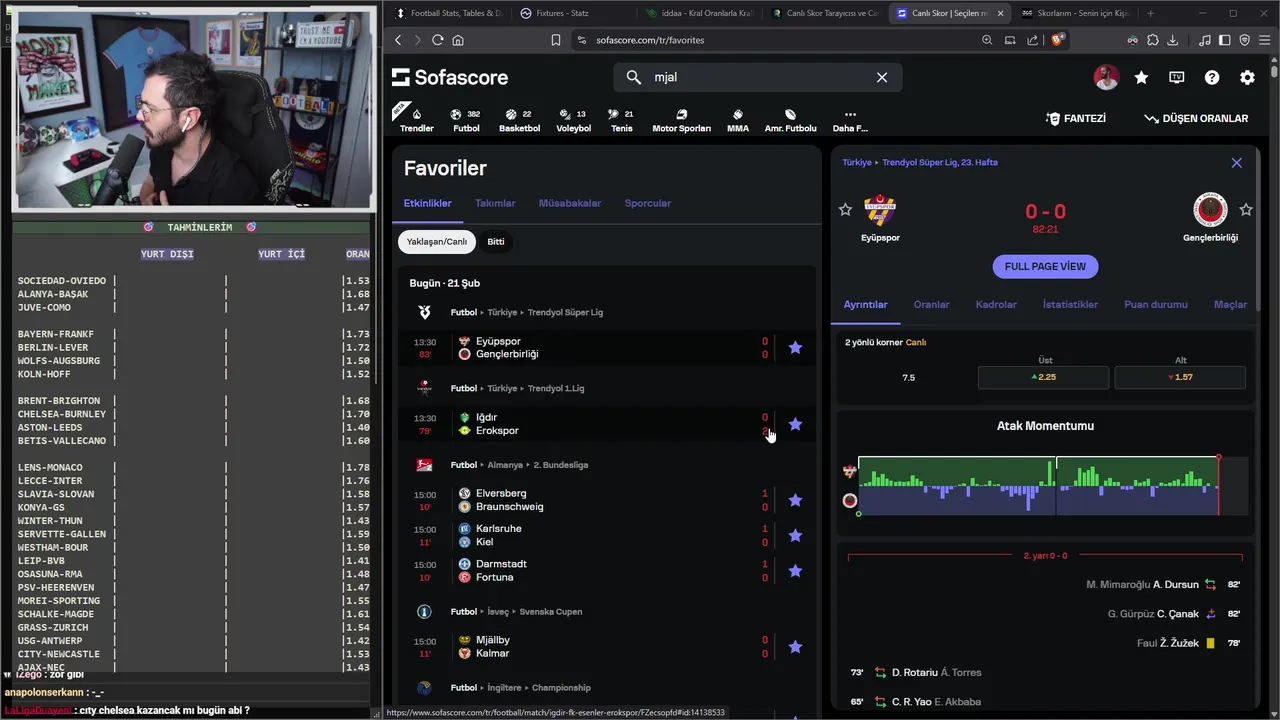Pick the Alt 1.57 corner odds

1180,377
